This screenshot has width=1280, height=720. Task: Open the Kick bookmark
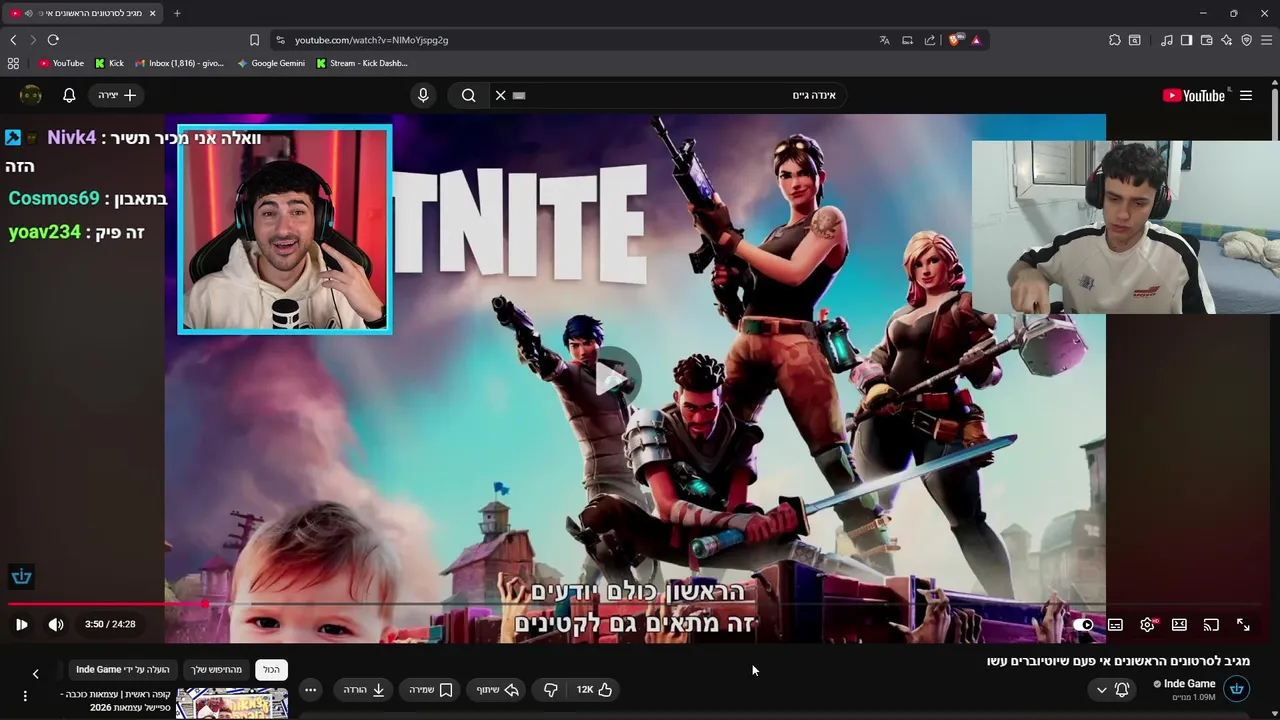(x=110, y=63)
